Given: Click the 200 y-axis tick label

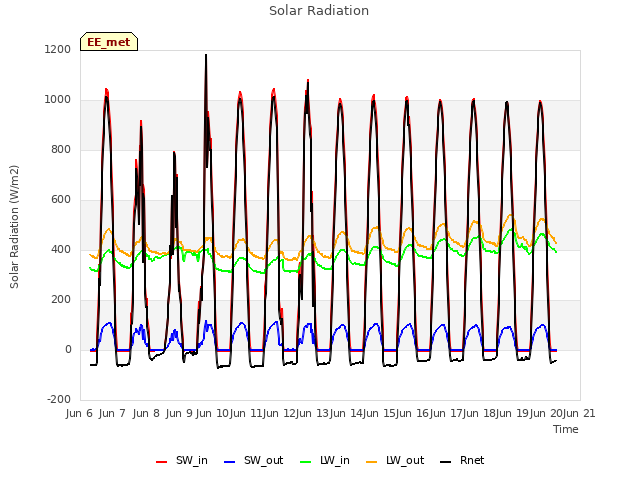Looking at the screenshot, I should click(61, 300).
